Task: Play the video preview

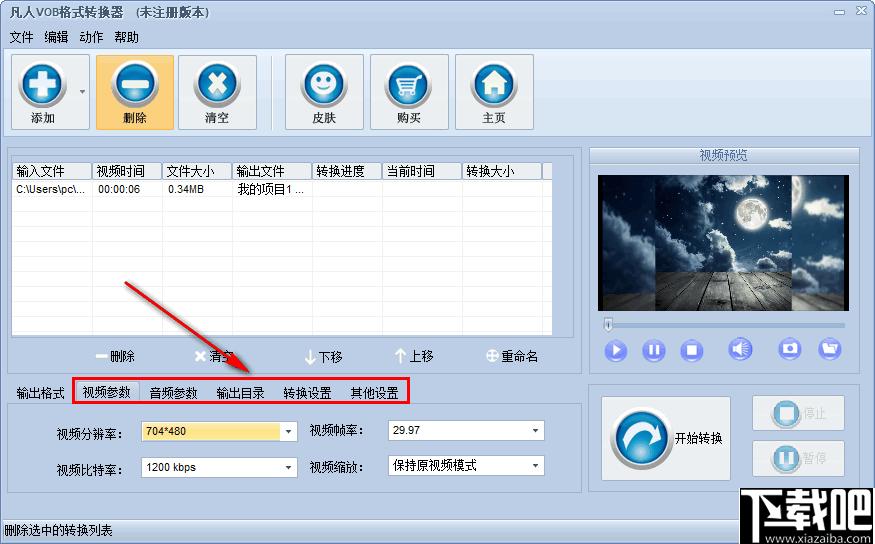Action: pos(616,350)
